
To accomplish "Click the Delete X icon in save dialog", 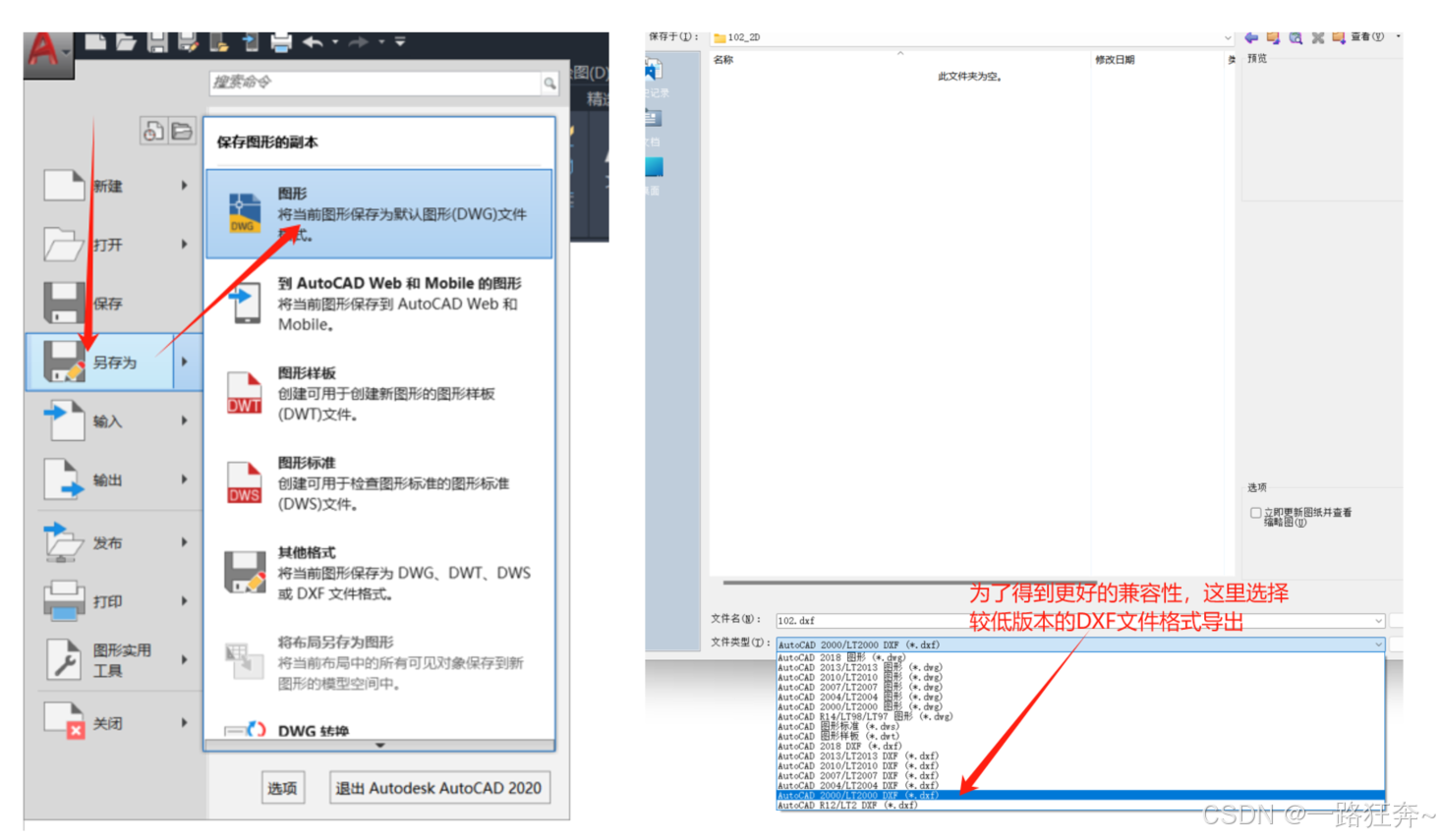I will coord(1318,37).
